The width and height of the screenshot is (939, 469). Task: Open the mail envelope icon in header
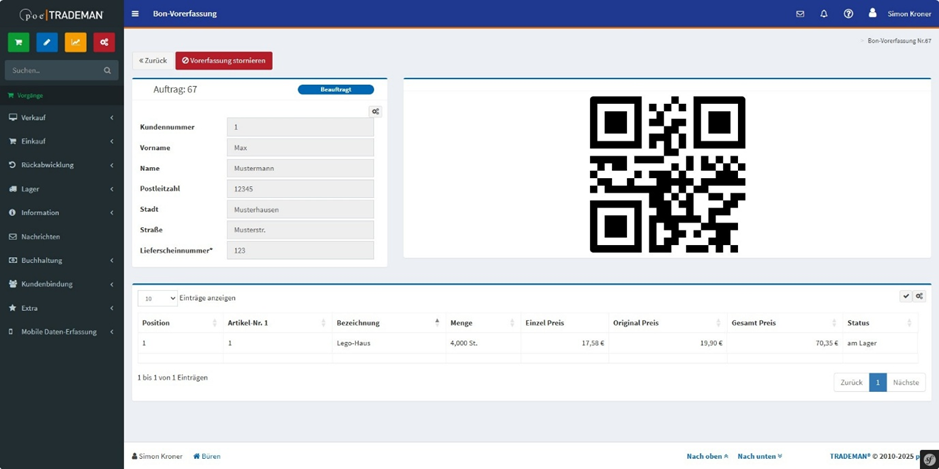[x=800, y=14]
